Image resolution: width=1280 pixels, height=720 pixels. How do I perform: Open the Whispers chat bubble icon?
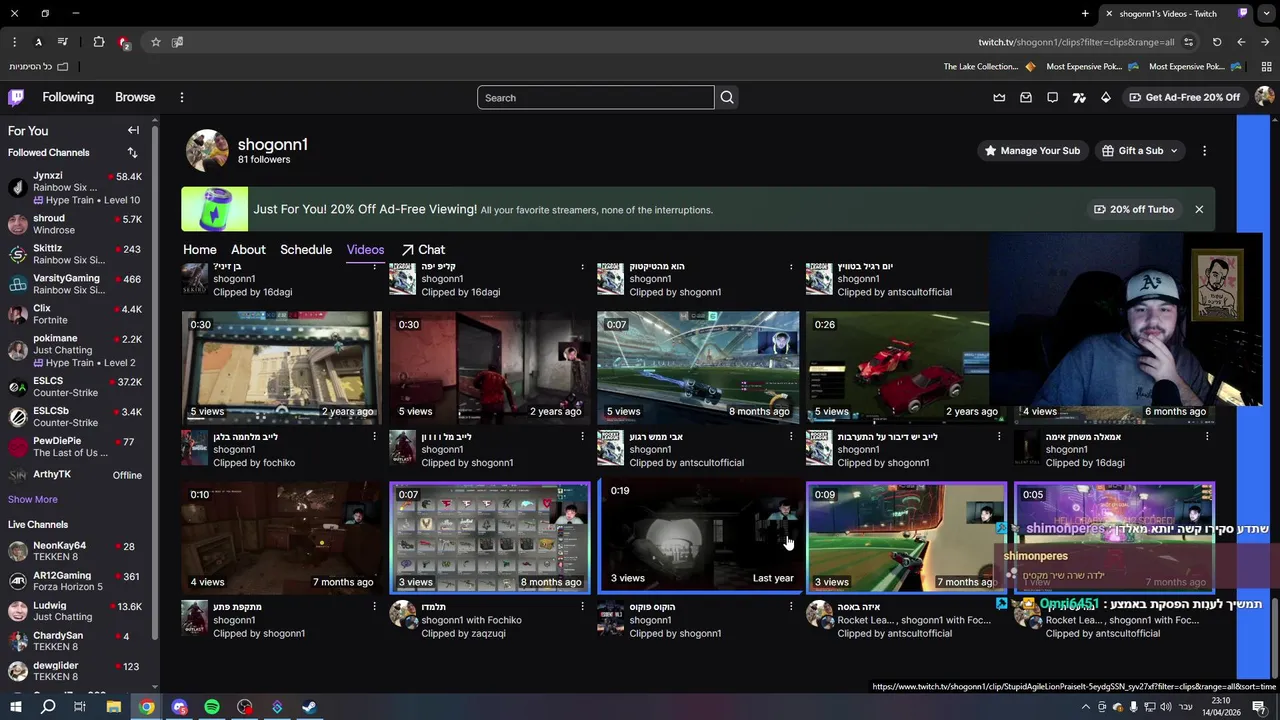[x=1053, y=97]
